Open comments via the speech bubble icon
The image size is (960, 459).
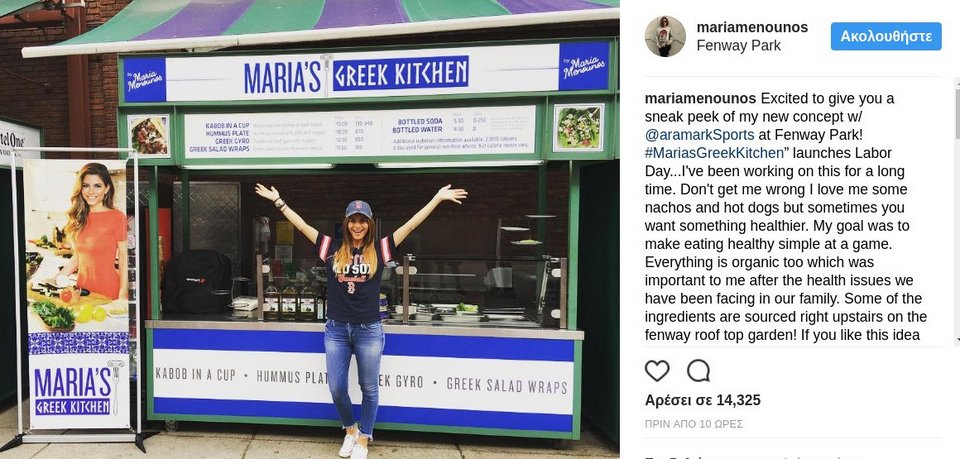click(698, 371)
